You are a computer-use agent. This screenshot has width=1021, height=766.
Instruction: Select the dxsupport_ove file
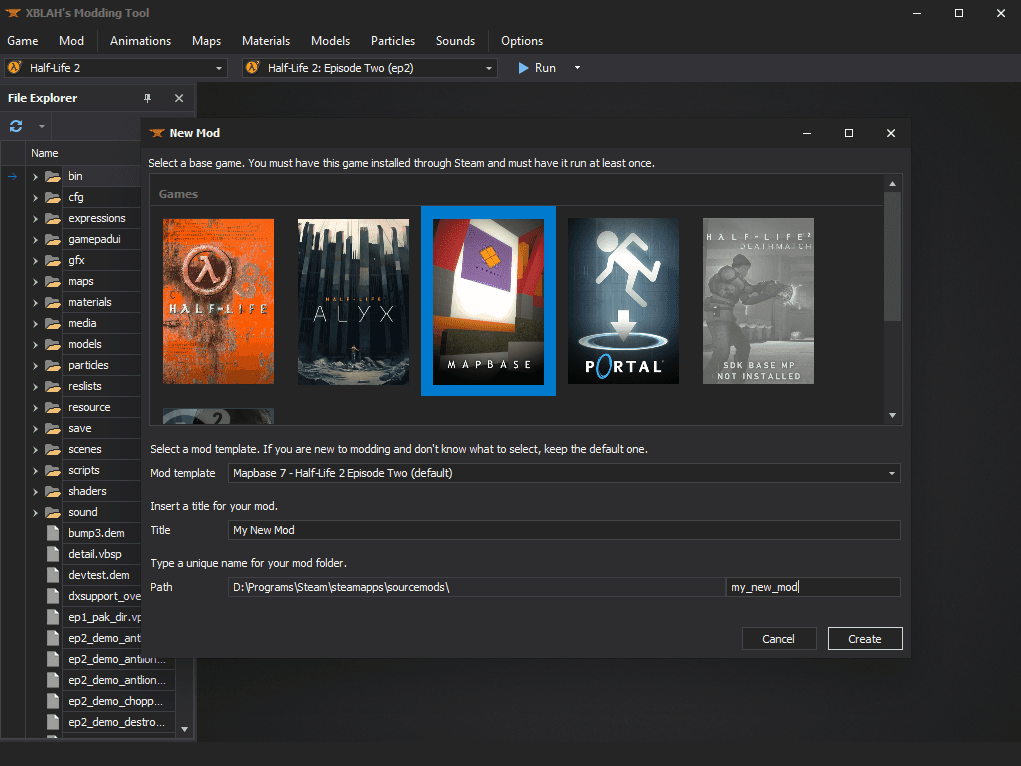pyautogui.click(x=102, y=596)
